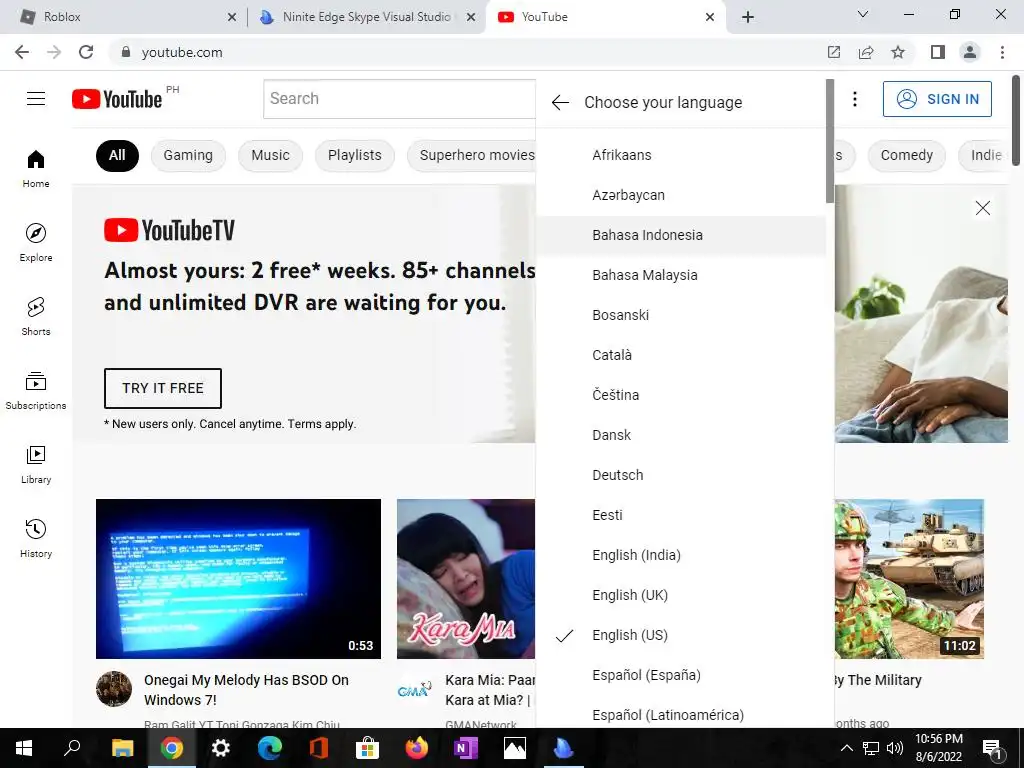Screen dimensions: 1024x768
Task: Open Shorts in the sidebar
Action: coord(36,316)
